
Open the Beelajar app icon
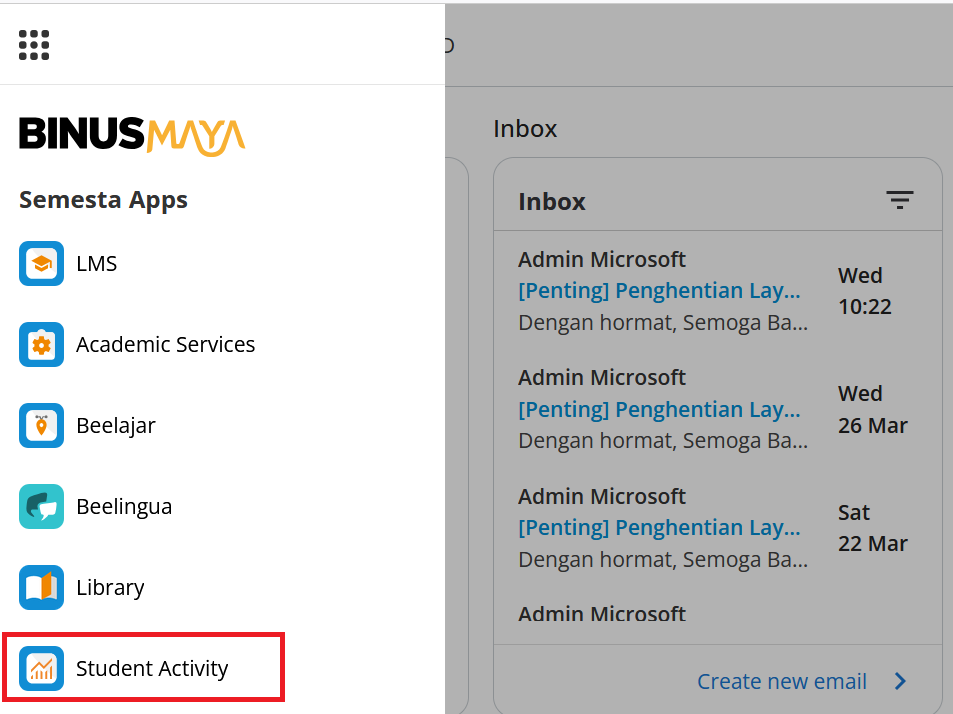click(41, 425)
